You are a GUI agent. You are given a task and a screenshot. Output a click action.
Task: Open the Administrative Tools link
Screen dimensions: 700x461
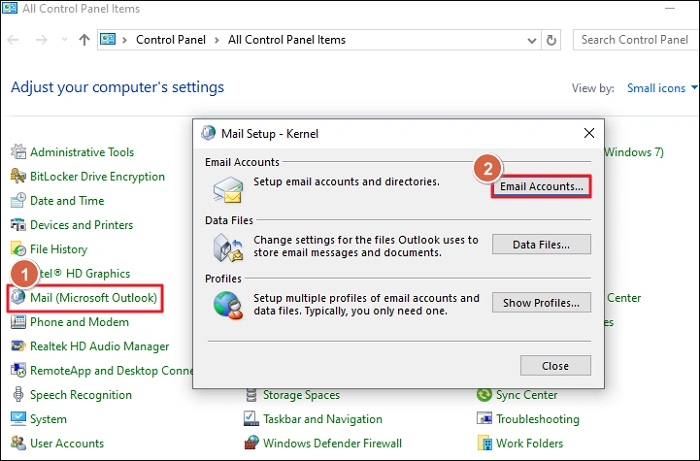pos(82,152)
